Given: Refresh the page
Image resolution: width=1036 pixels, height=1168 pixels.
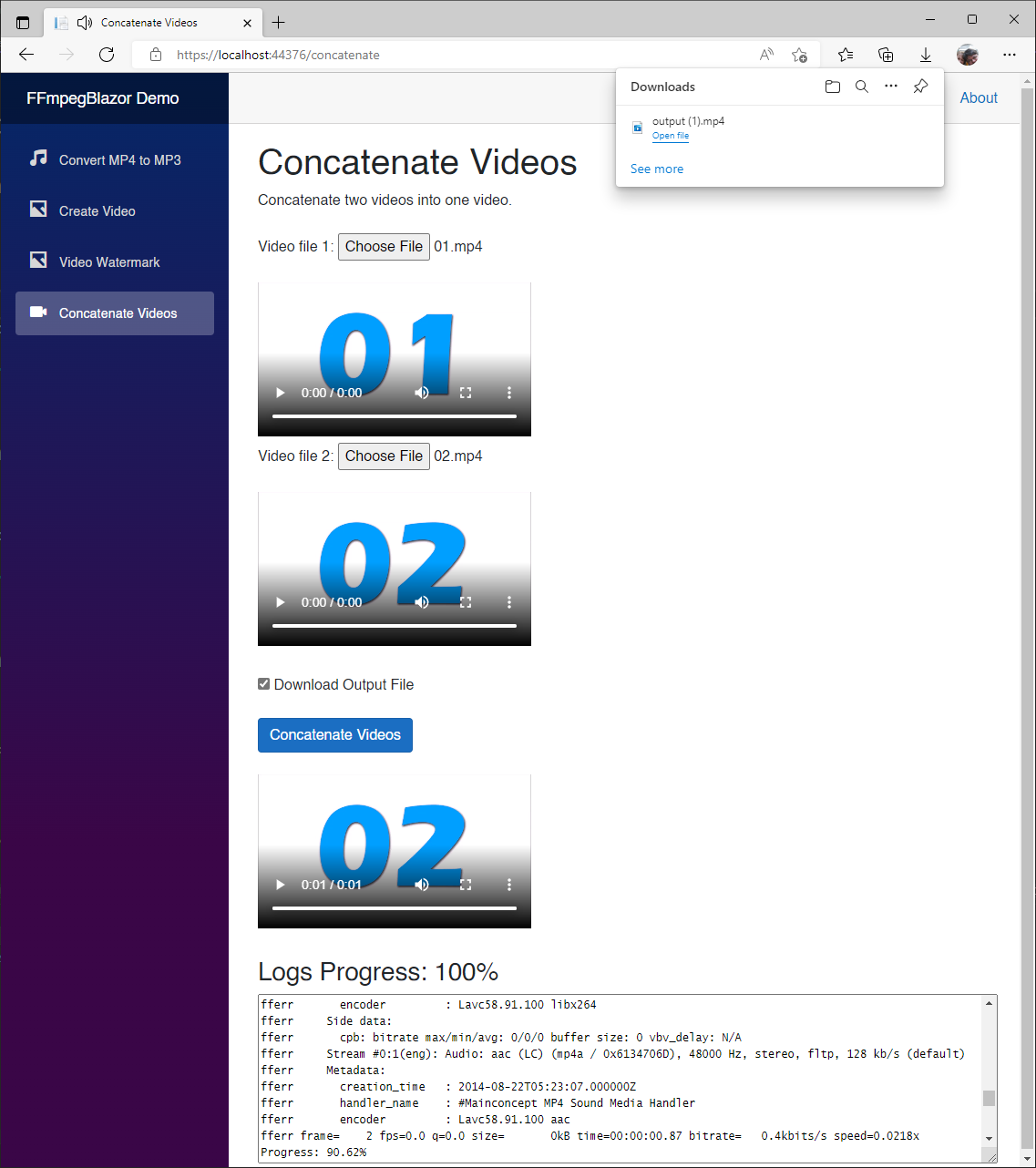Looking at the screenshot, I should click(107, 55).
